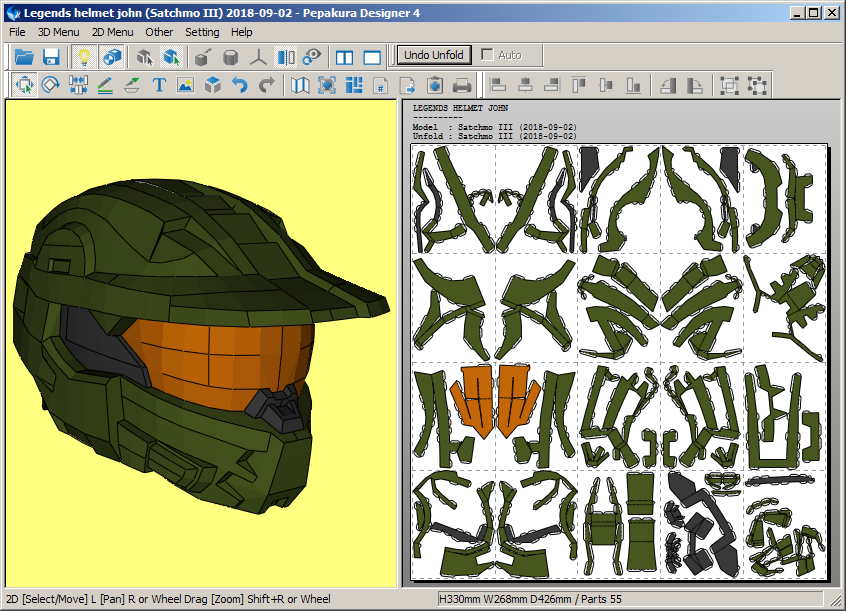The image size is (846, 611).
Task: Click the align left icon
Action: coord(498,85)
